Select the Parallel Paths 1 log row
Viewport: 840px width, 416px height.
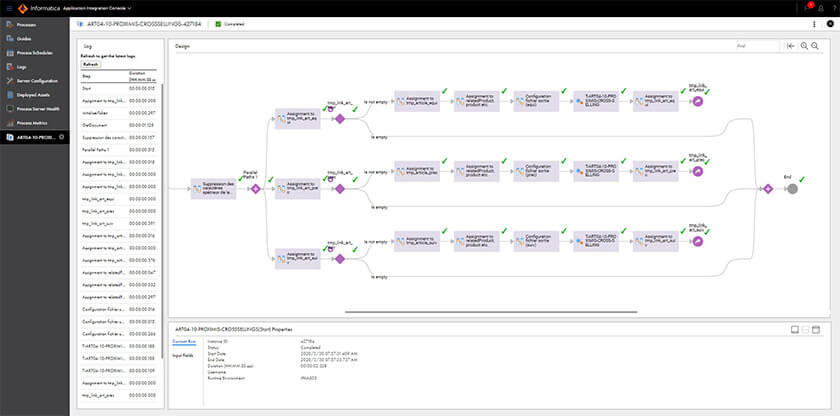(119, 150)
